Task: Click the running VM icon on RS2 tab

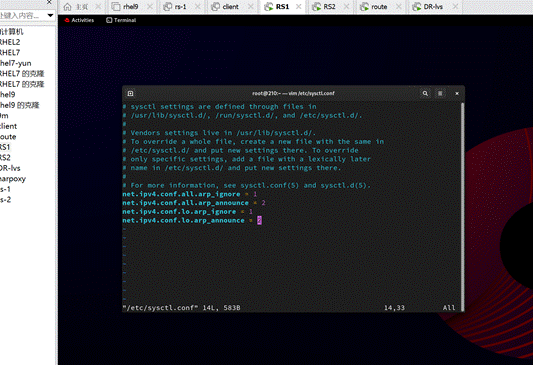Action: point(316,6)
